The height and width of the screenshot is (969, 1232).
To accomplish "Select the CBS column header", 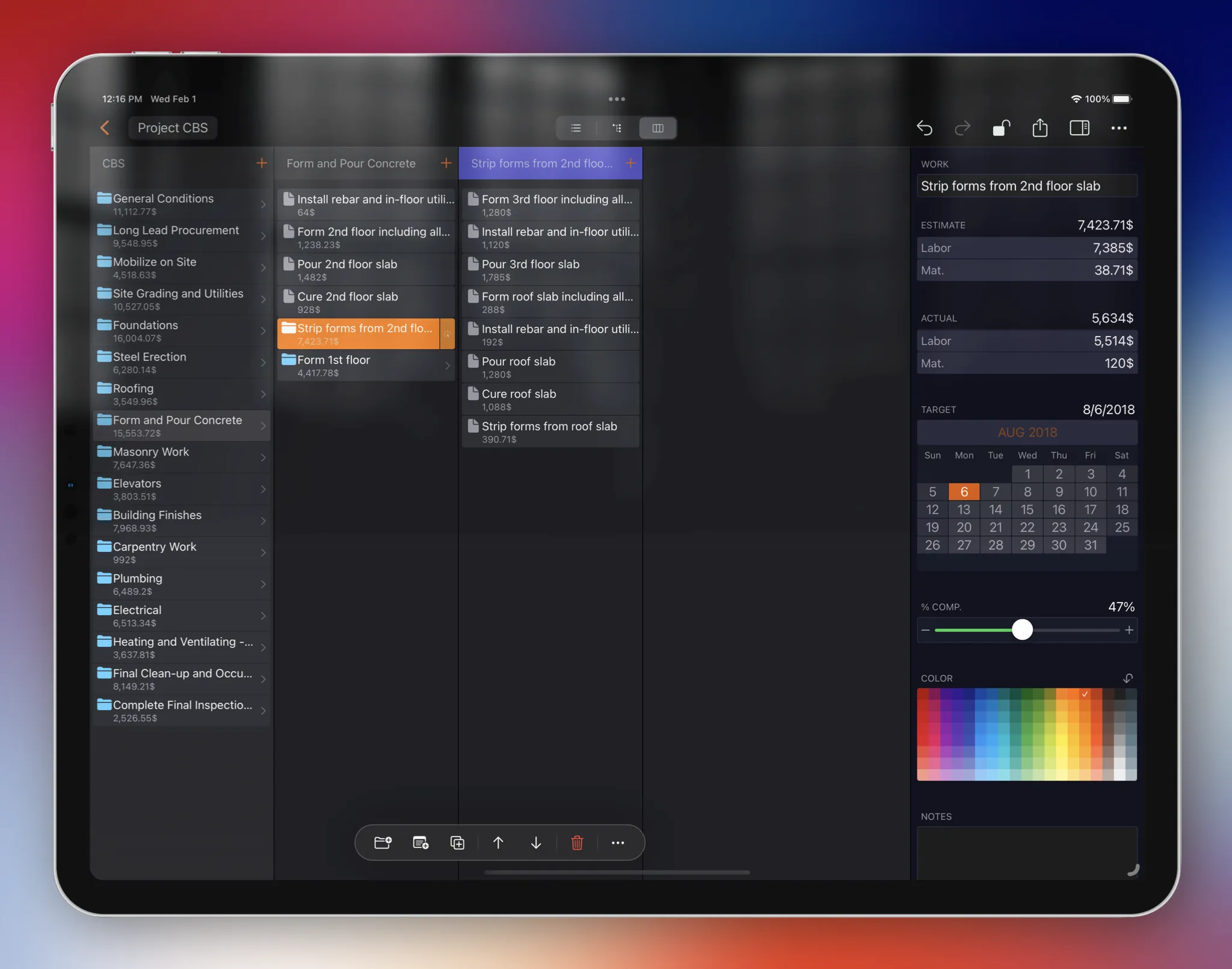I will 114,163.
